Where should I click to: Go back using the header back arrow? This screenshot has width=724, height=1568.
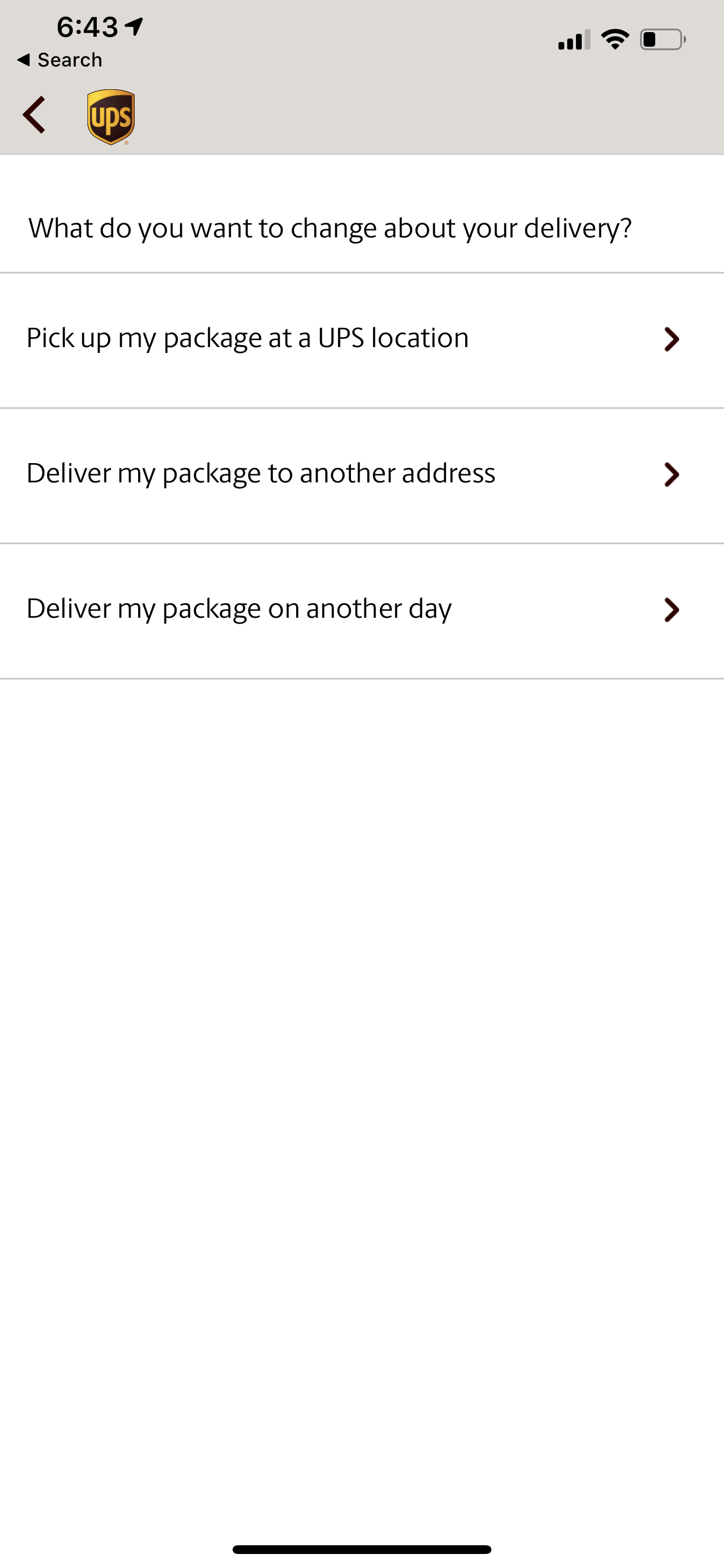pos(34,114)
